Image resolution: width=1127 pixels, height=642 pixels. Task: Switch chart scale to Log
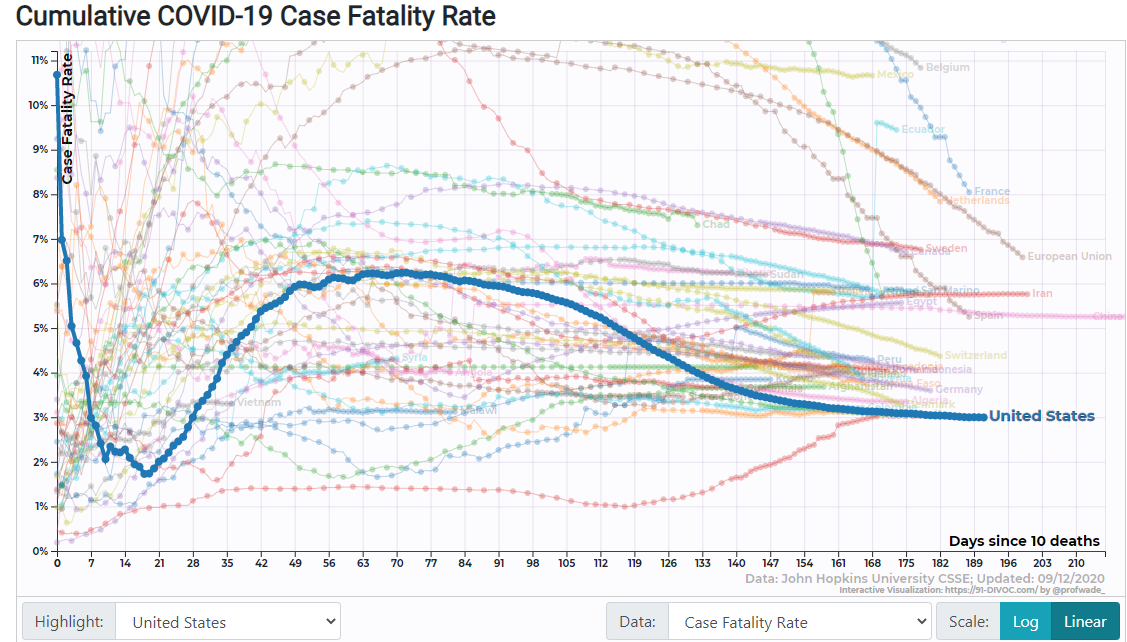tap(1025, 622)
